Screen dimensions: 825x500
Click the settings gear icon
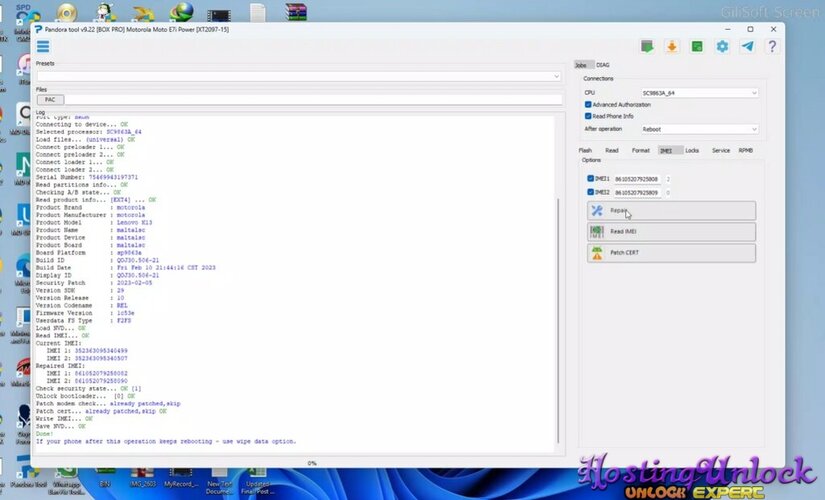click(x=722, y=47)
